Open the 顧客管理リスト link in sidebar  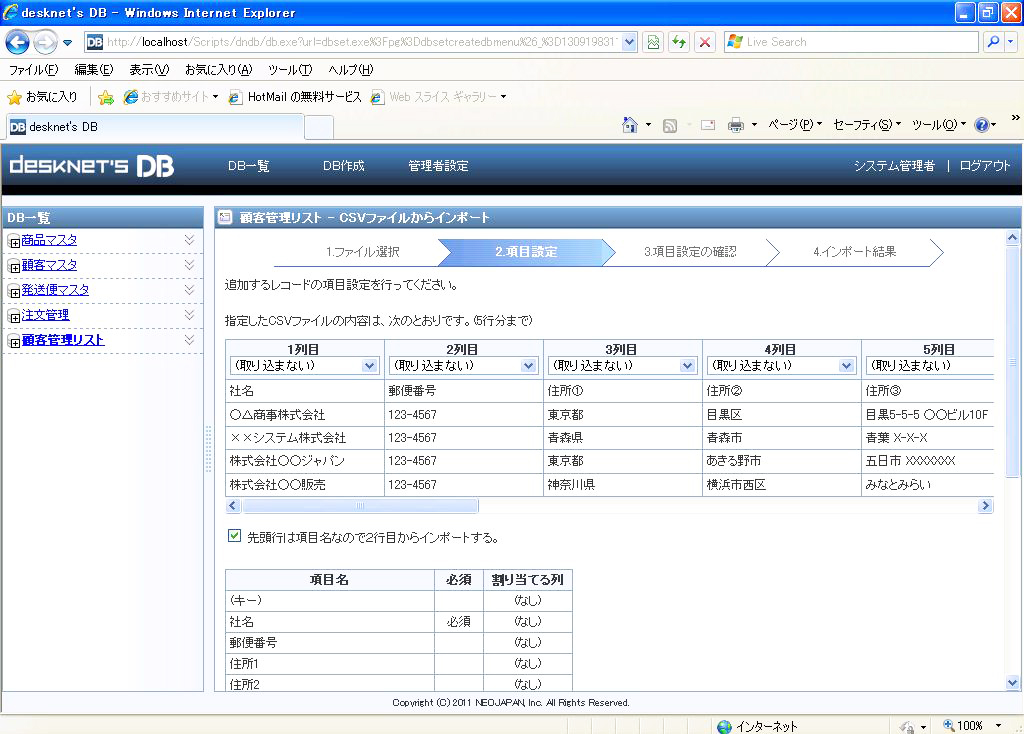[x=63, y=340]
